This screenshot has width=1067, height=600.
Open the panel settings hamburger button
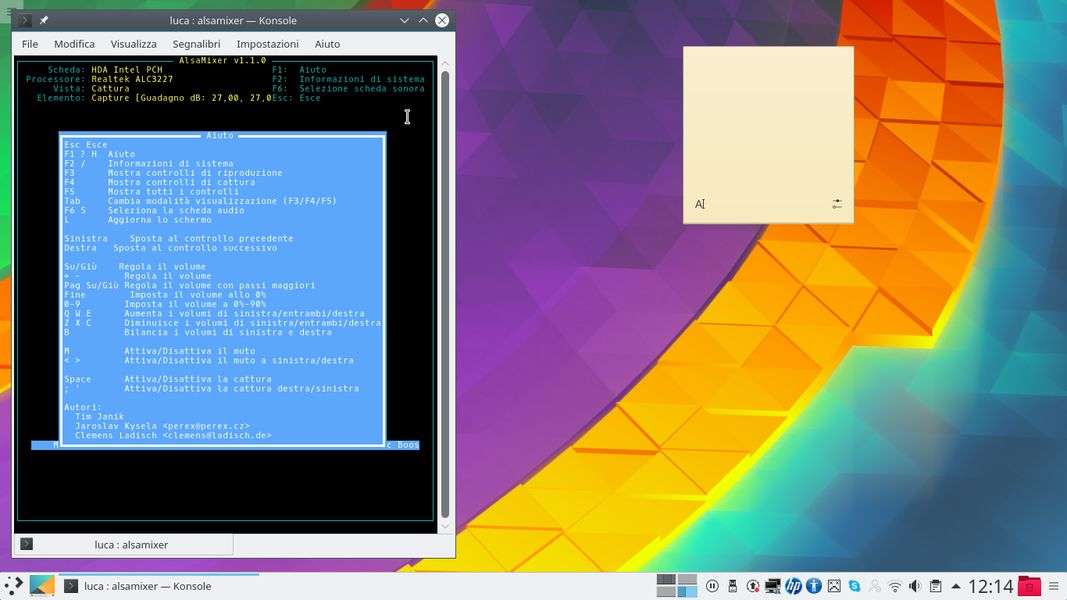1055,586
